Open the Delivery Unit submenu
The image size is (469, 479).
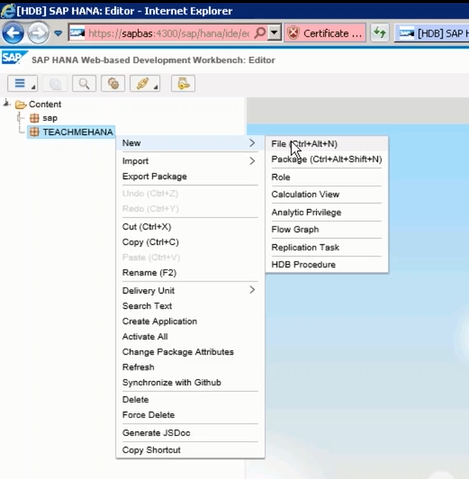tap(190, 290)
